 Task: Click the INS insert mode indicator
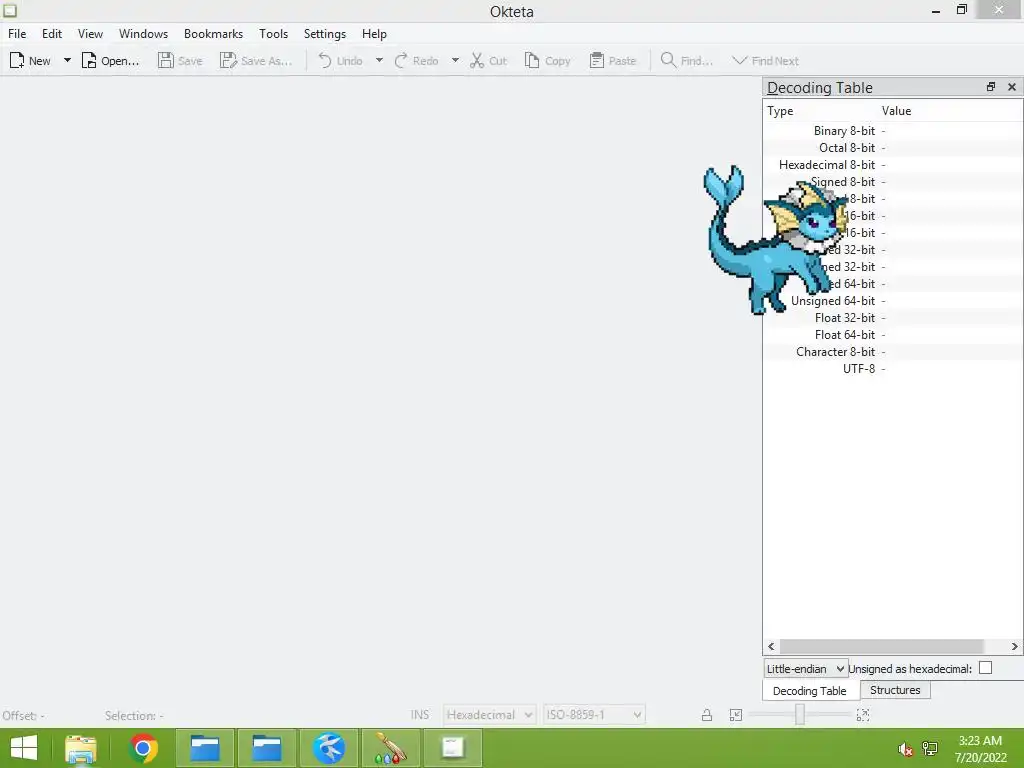point(419,715)
